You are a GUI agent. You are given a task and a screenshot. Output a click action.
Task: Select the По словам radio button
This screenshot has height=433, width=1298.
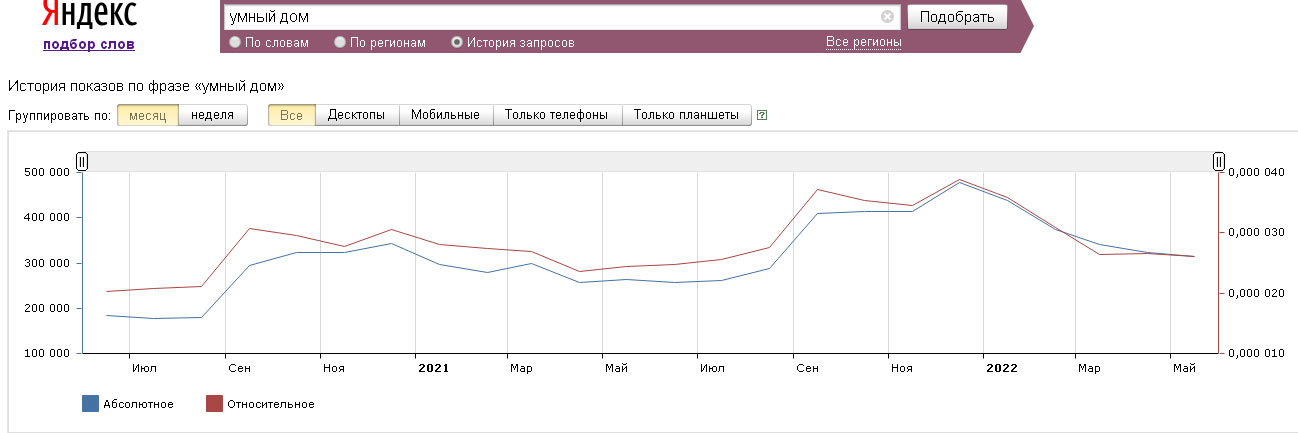coord(235,43)
